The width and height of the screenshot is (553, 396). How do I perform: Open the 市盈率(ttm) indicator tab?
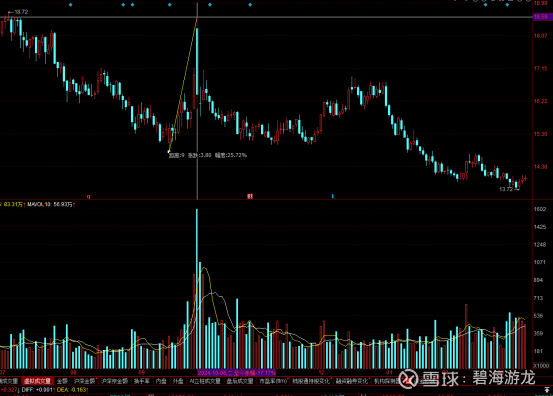(x=273, y=381)
